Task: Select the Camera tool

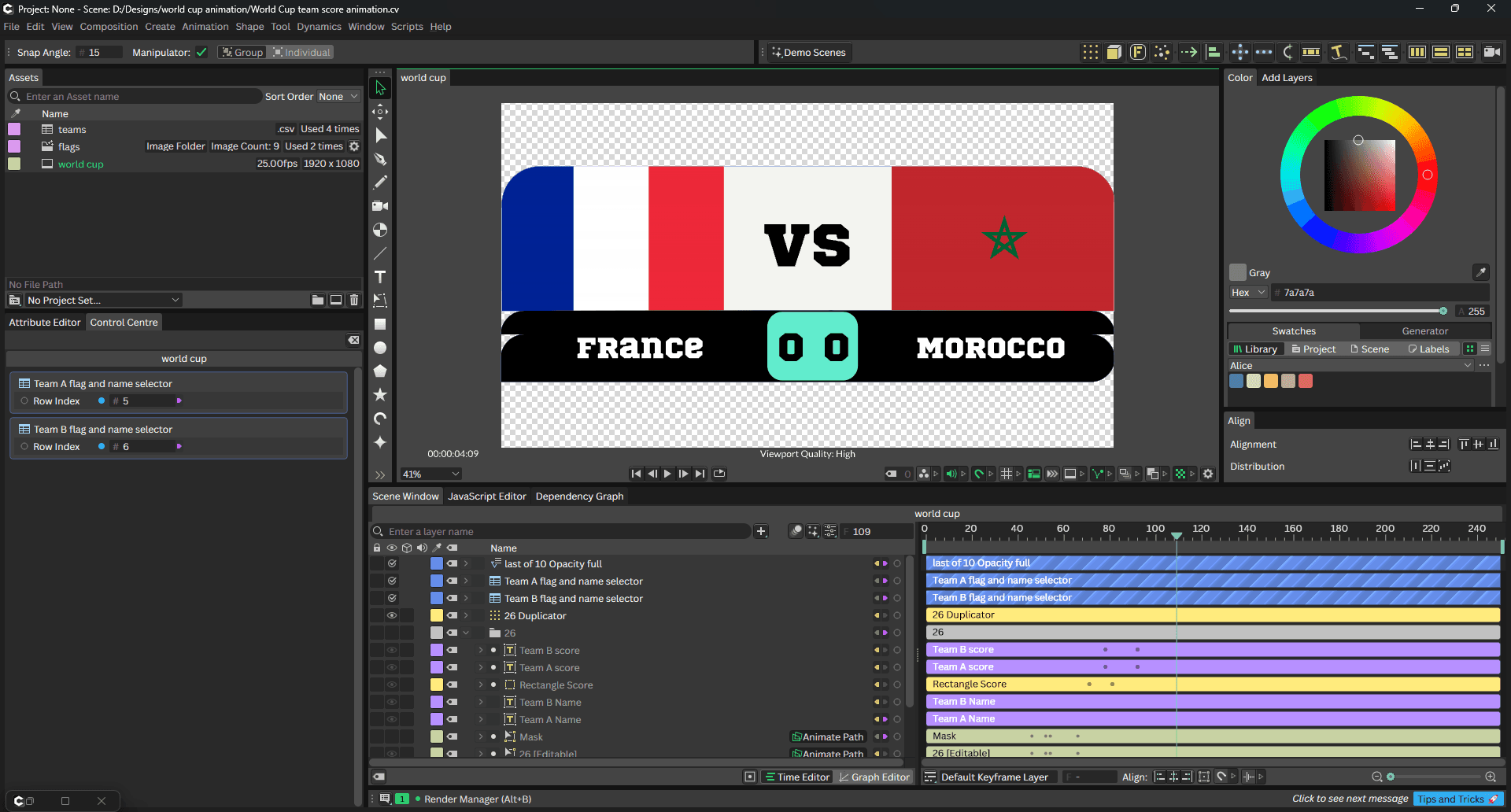Action: tap(380, 206)
